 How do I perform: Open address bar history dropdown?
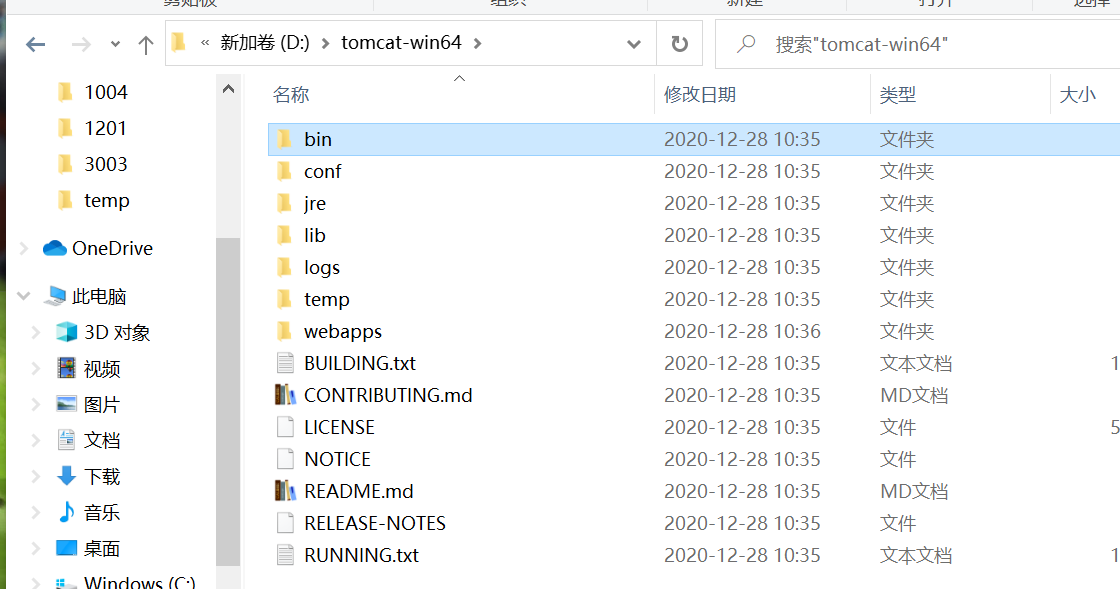(x=634, y=44)
